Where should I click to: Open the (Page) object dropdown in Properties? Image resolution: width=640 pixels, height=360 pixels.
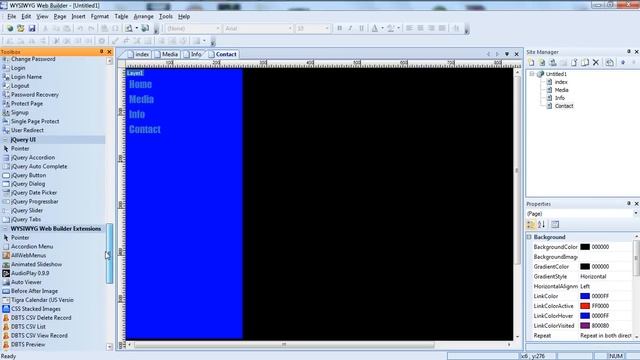click(x=636, y=213)
